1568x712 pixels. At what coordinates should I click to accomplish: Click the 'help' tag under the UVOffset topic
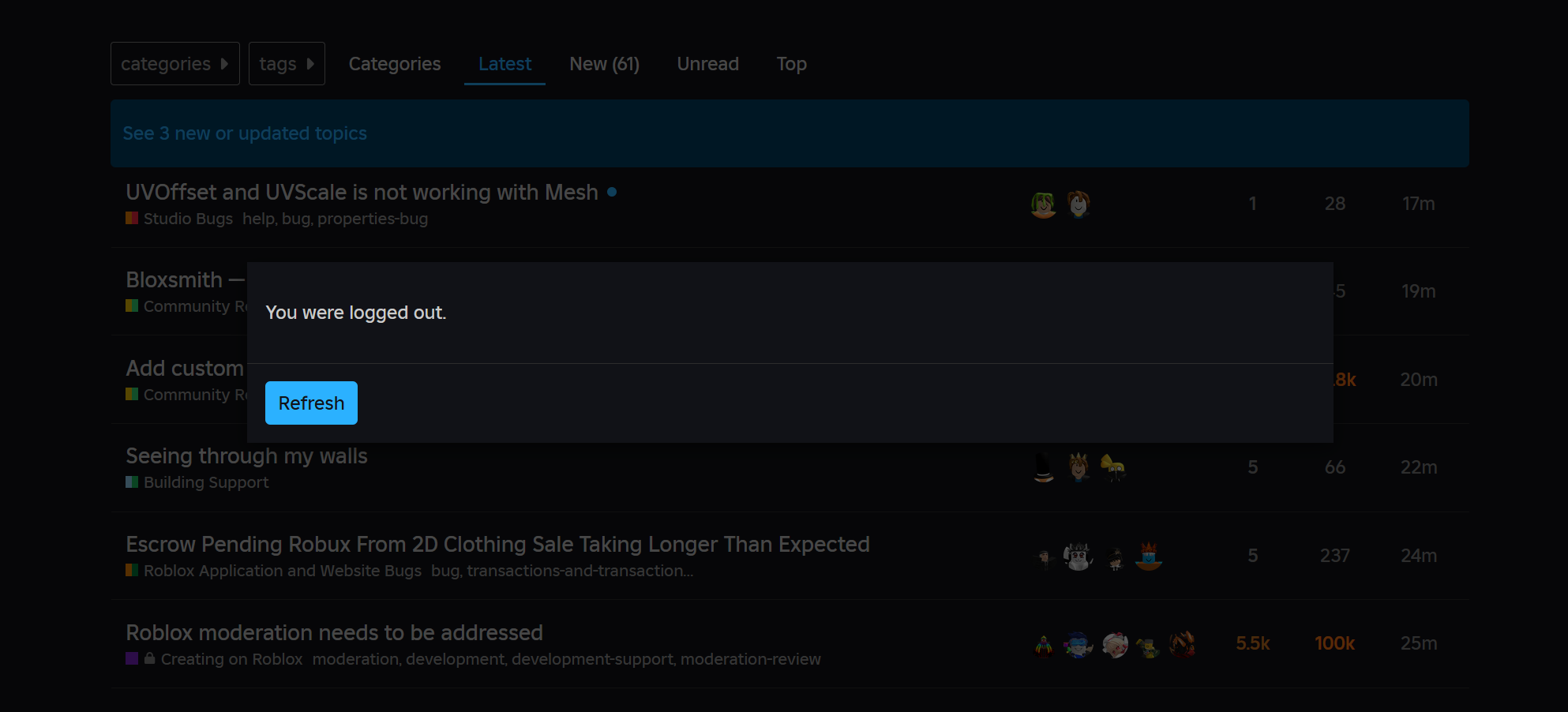pyautogui.click(x=258, y=219)
